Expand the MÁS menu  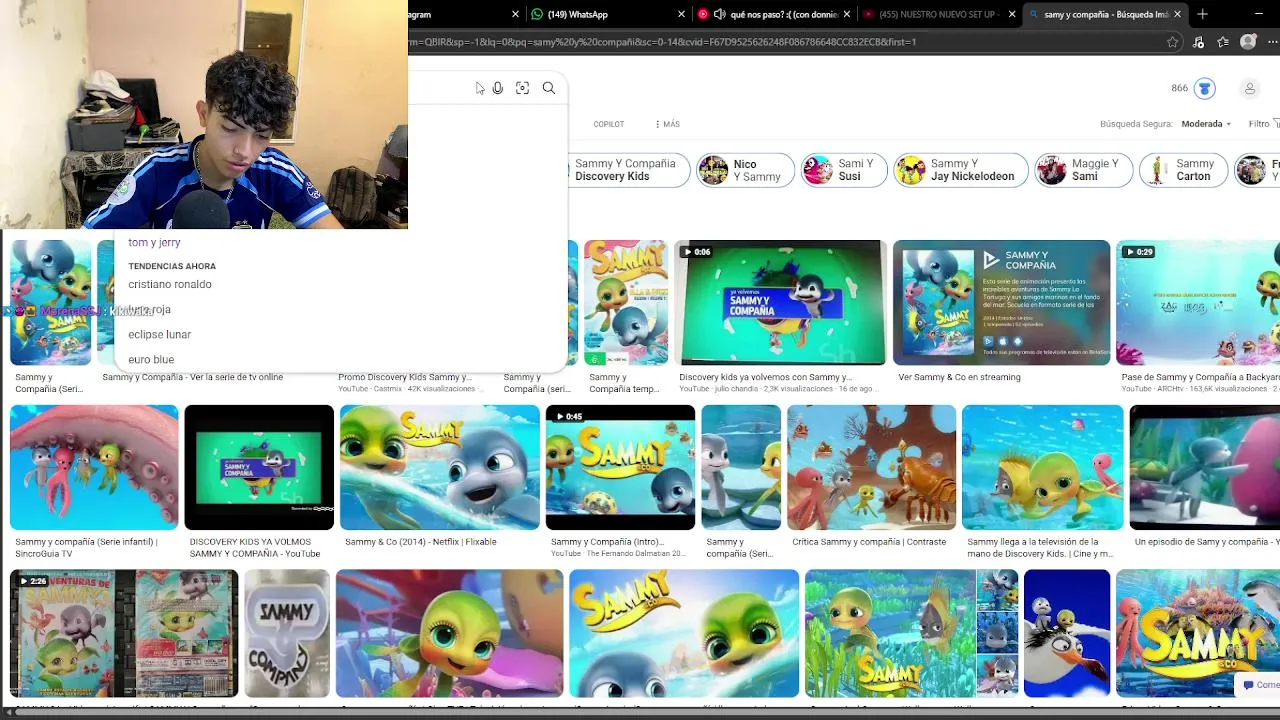tap(667, 124)
